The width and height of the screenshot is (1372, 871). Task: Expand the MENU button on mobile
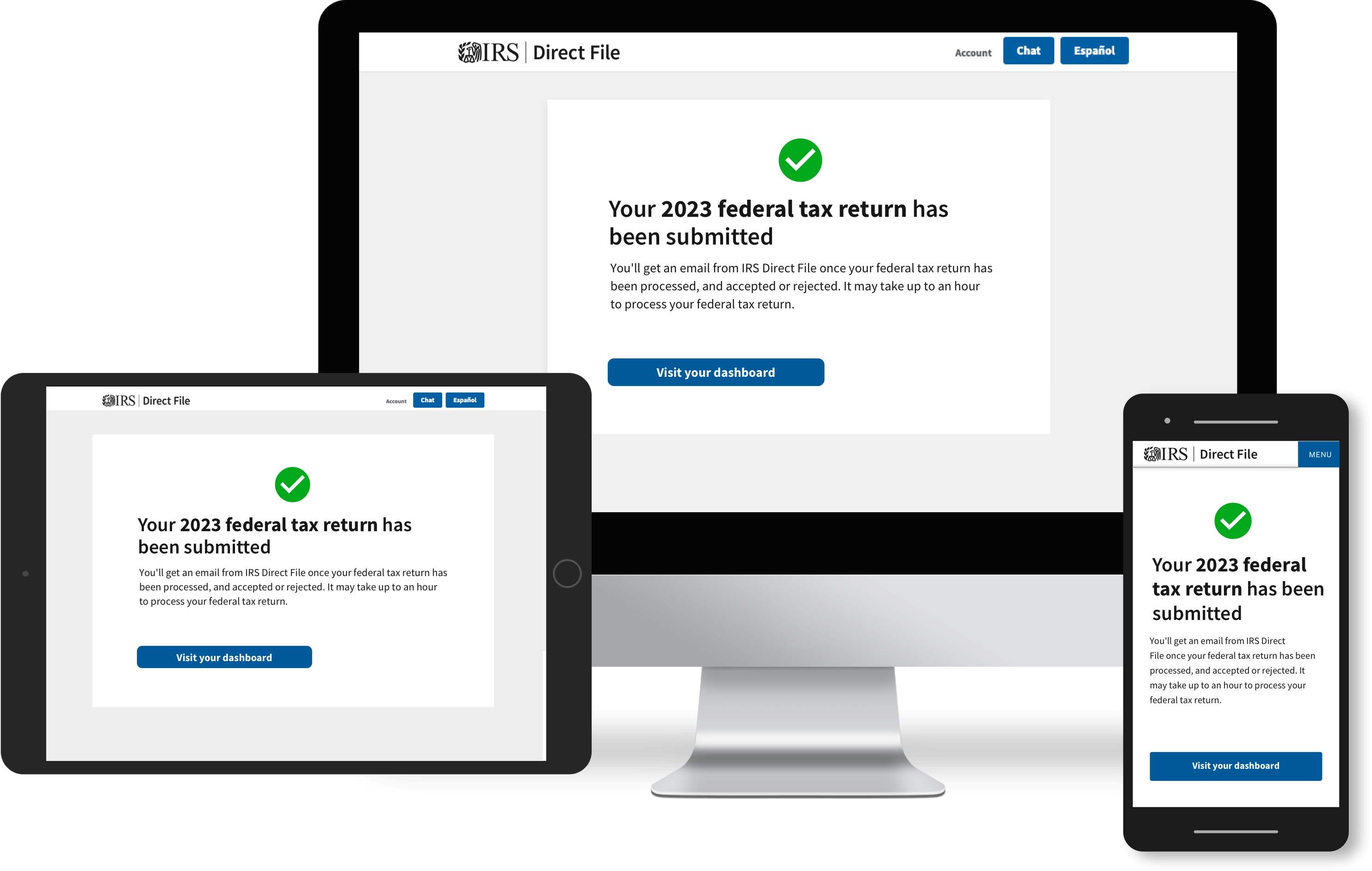[x=1321, y=455]
